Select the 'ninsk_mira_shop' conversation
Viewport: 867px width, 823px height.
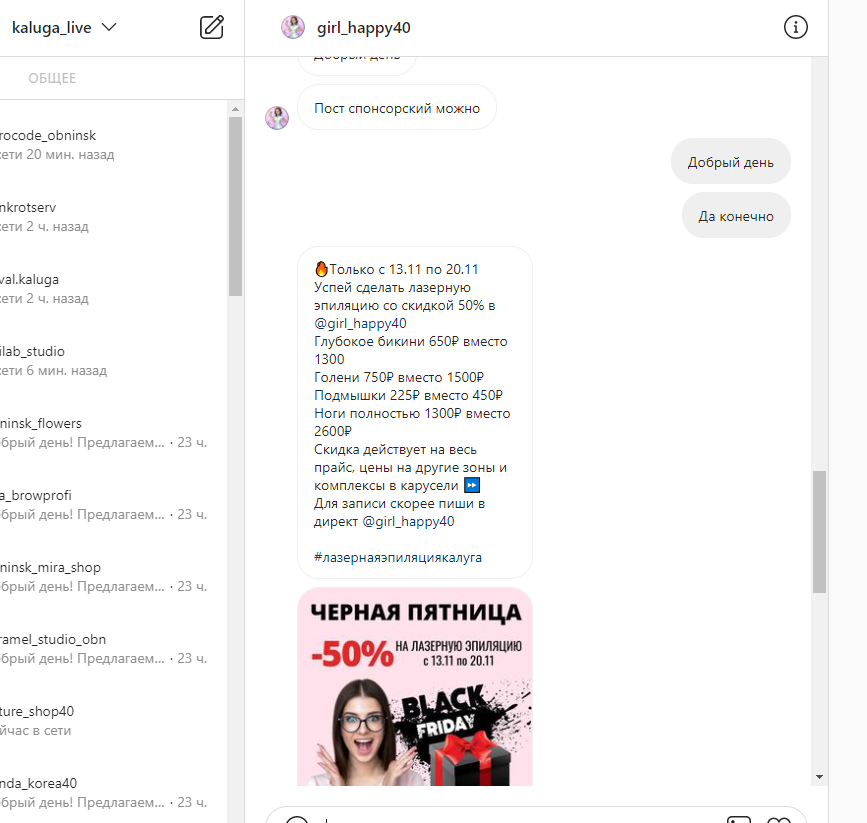[113, 576]
